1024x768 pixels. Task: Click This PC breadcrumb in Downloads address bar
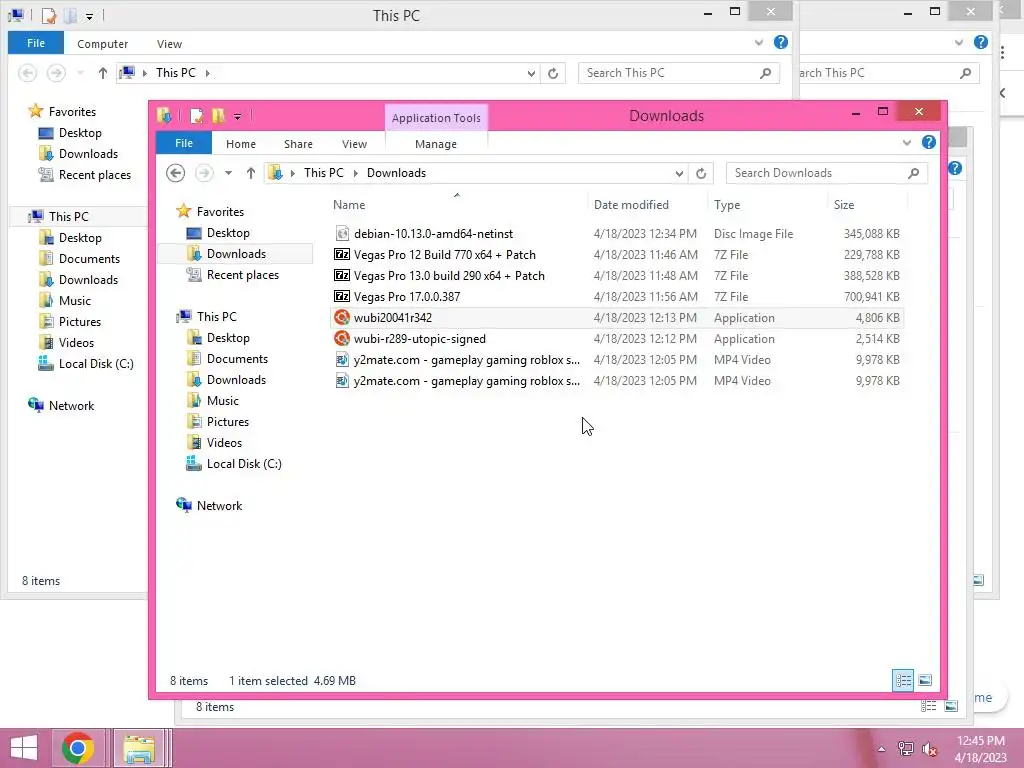(x=323, y=173)
